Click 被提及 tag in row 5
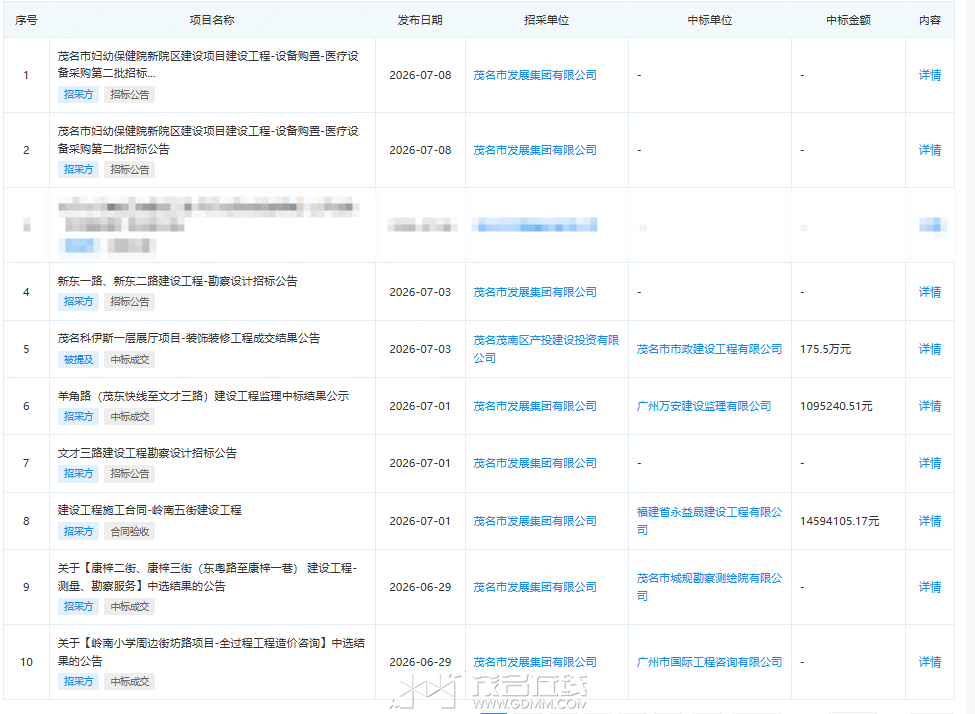Viewport: 975px width, 714px height. pyautogui.click(x=78, y=359)
